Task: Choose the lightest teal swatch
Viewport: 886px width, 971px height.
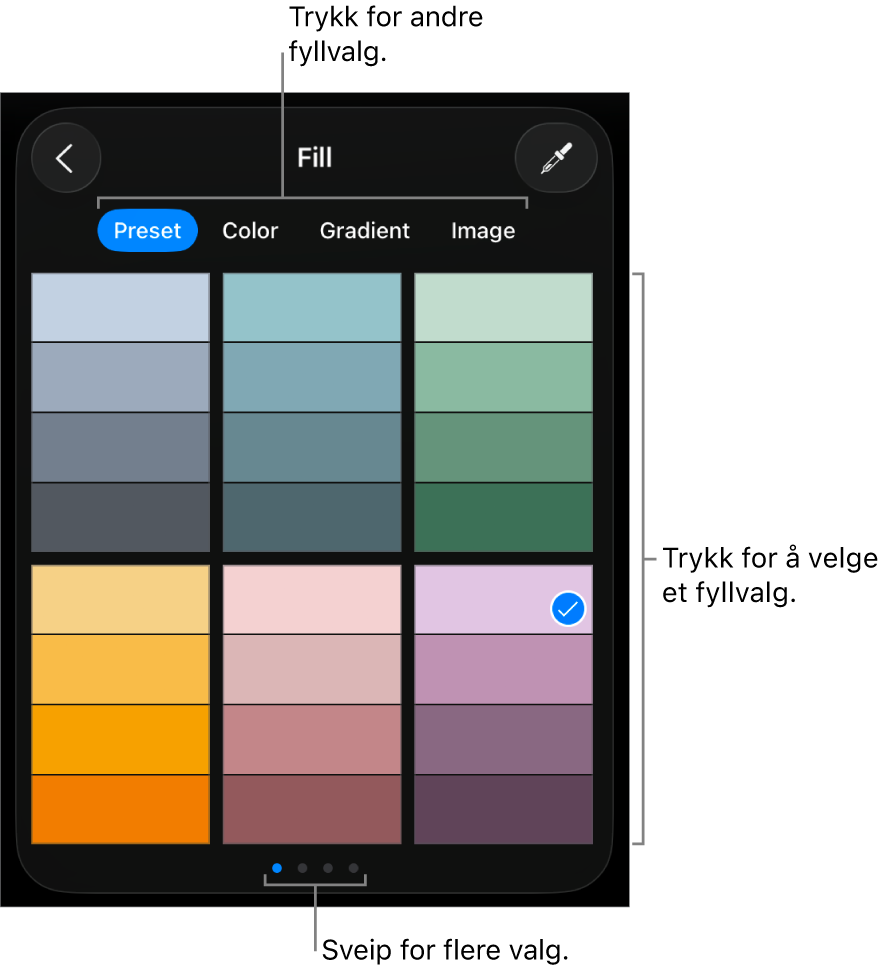Action: click(x=312, y=307)
